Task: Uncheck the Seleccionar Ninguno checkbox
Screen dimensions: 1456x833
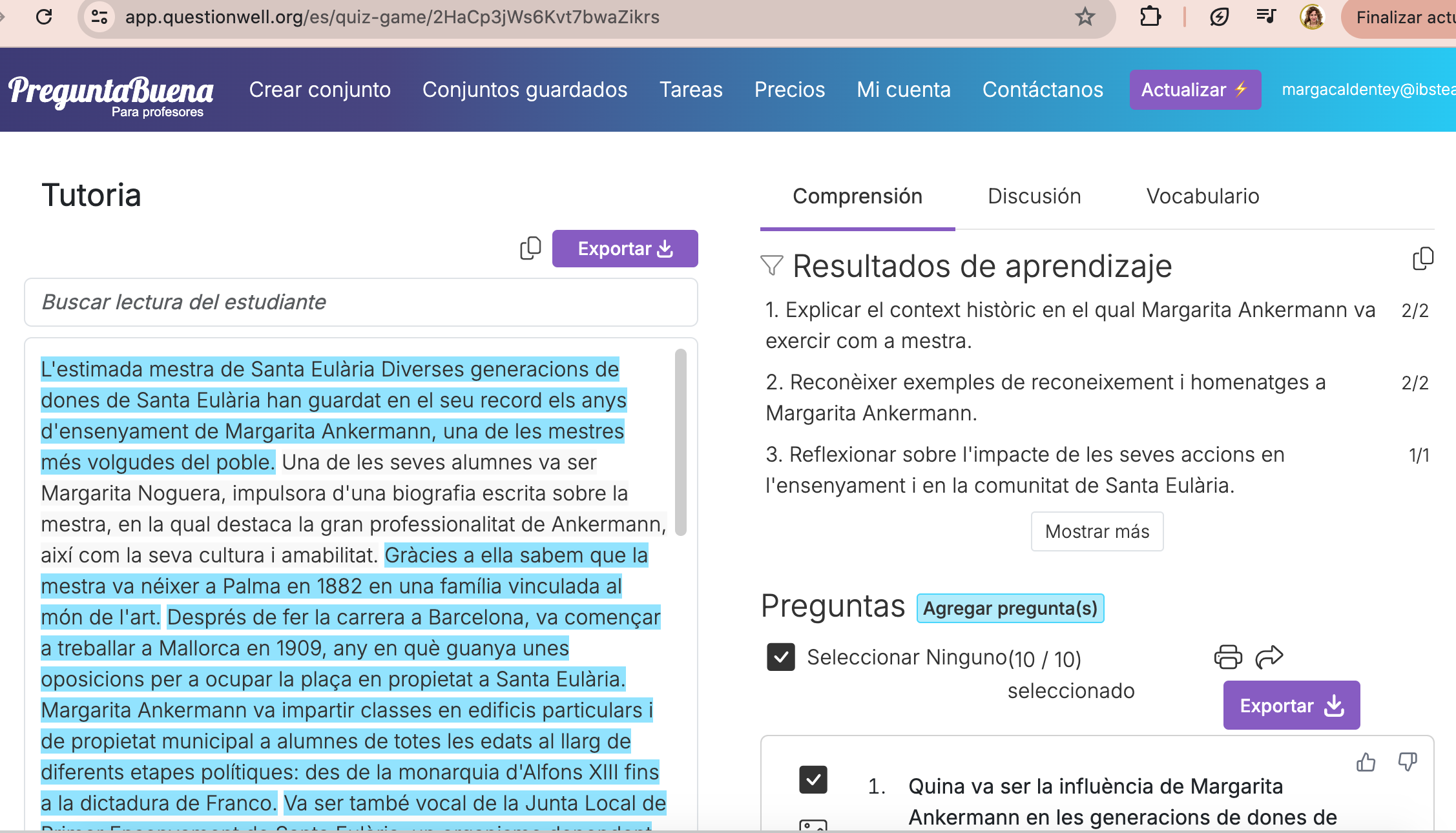Action: click(x=780, y=657)
